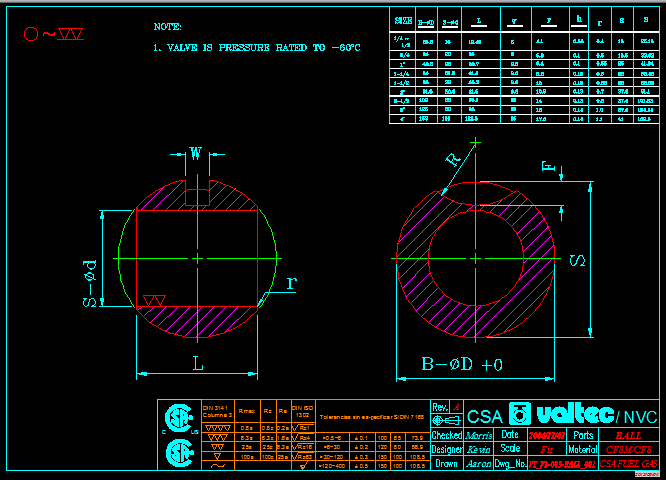Click the valve pressure rating note line
This screenshot has width=666, height=480.
257,47
